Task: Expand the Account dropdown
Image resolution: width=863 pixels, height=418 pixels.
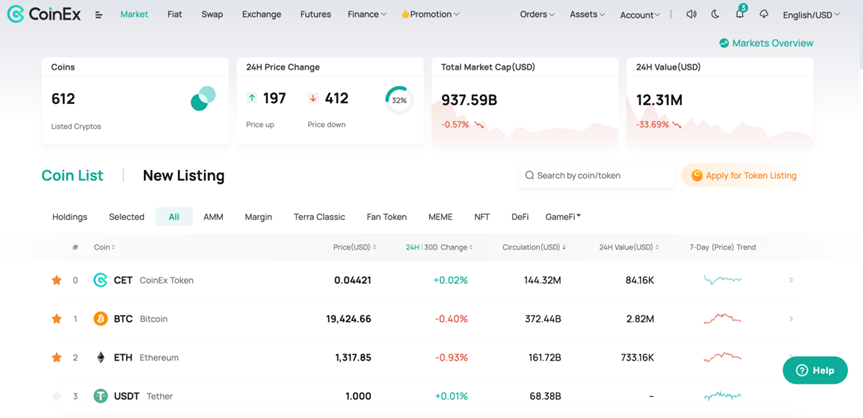Action: pos(640,15)
